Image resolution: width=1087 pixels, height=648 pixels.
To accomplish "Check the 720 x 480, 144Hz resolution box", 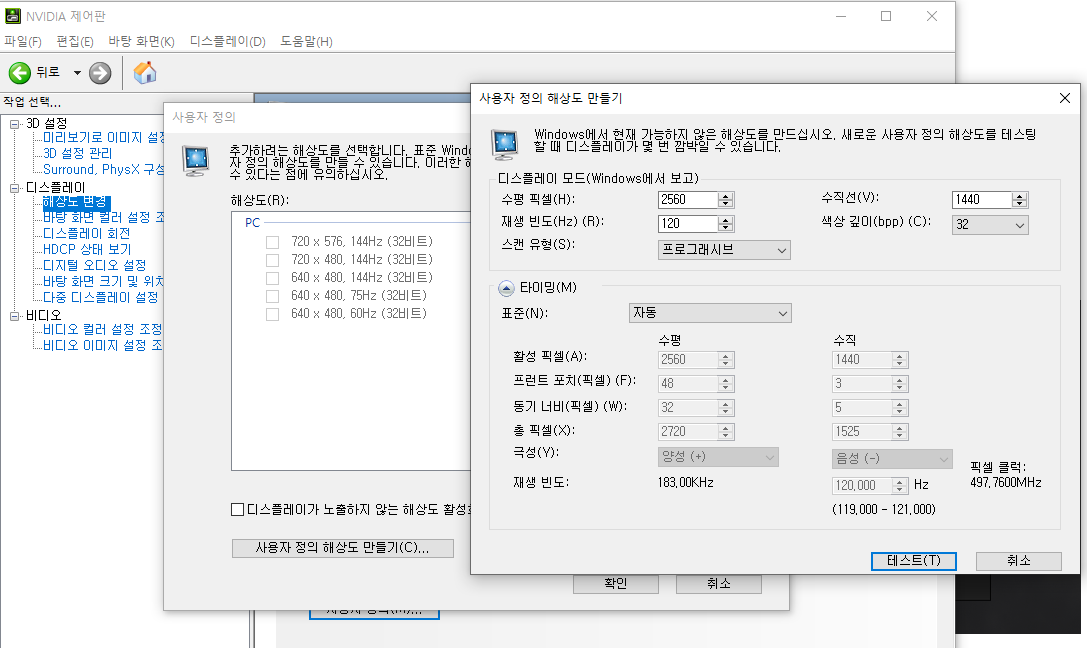I will point(272,260).
